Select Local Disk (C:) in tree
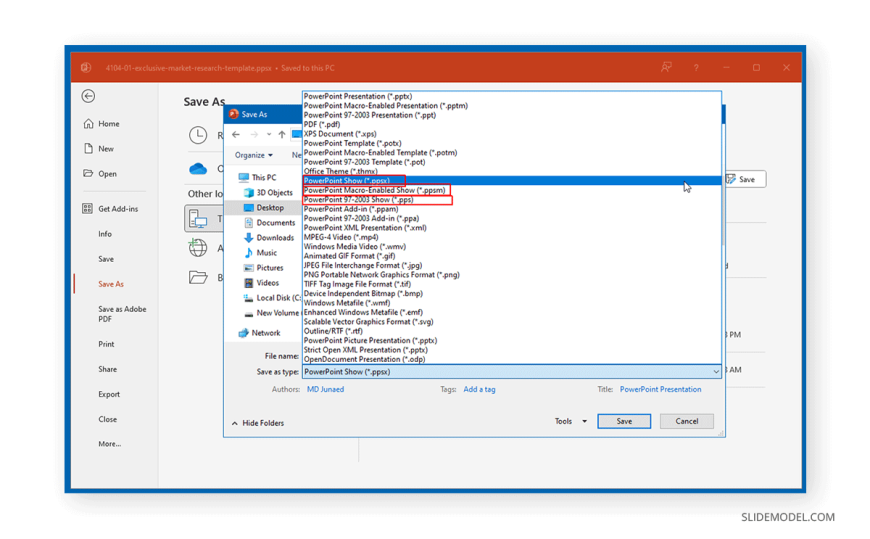 [272, 298]
